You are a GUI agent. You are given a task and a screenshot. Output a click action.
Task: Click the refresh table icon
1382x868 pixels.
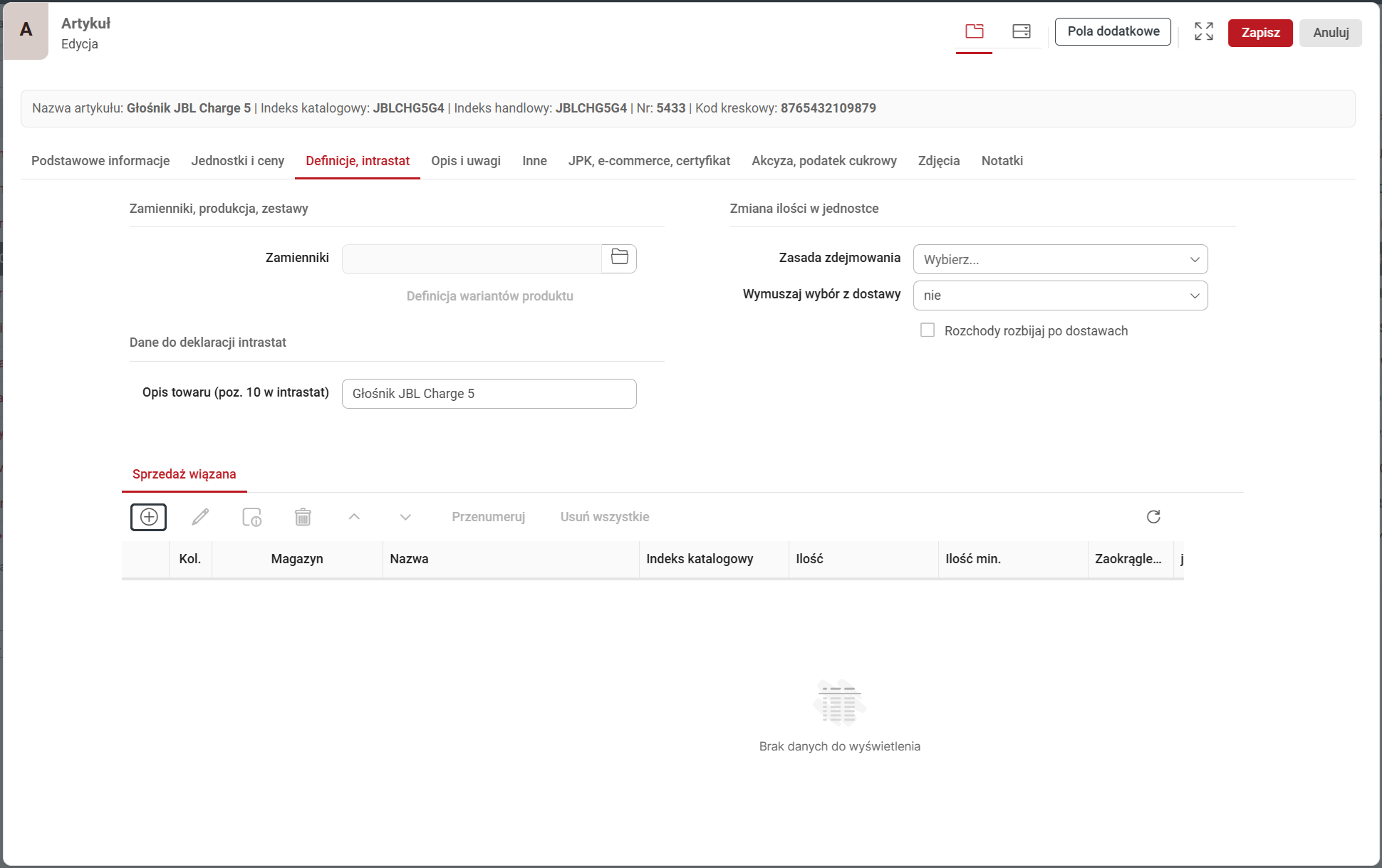pos(1153,517)
